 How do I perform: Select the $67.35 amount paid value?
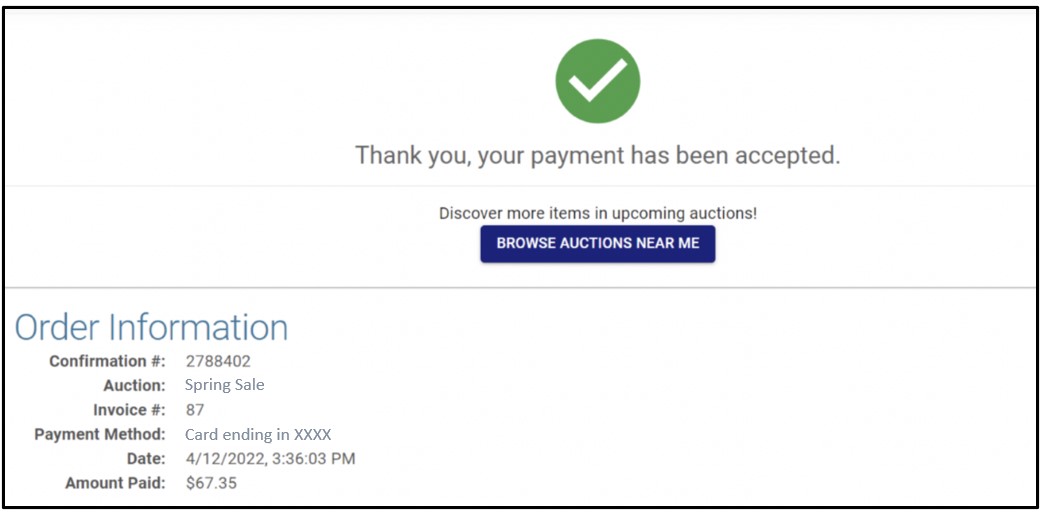tap(211, 483)
